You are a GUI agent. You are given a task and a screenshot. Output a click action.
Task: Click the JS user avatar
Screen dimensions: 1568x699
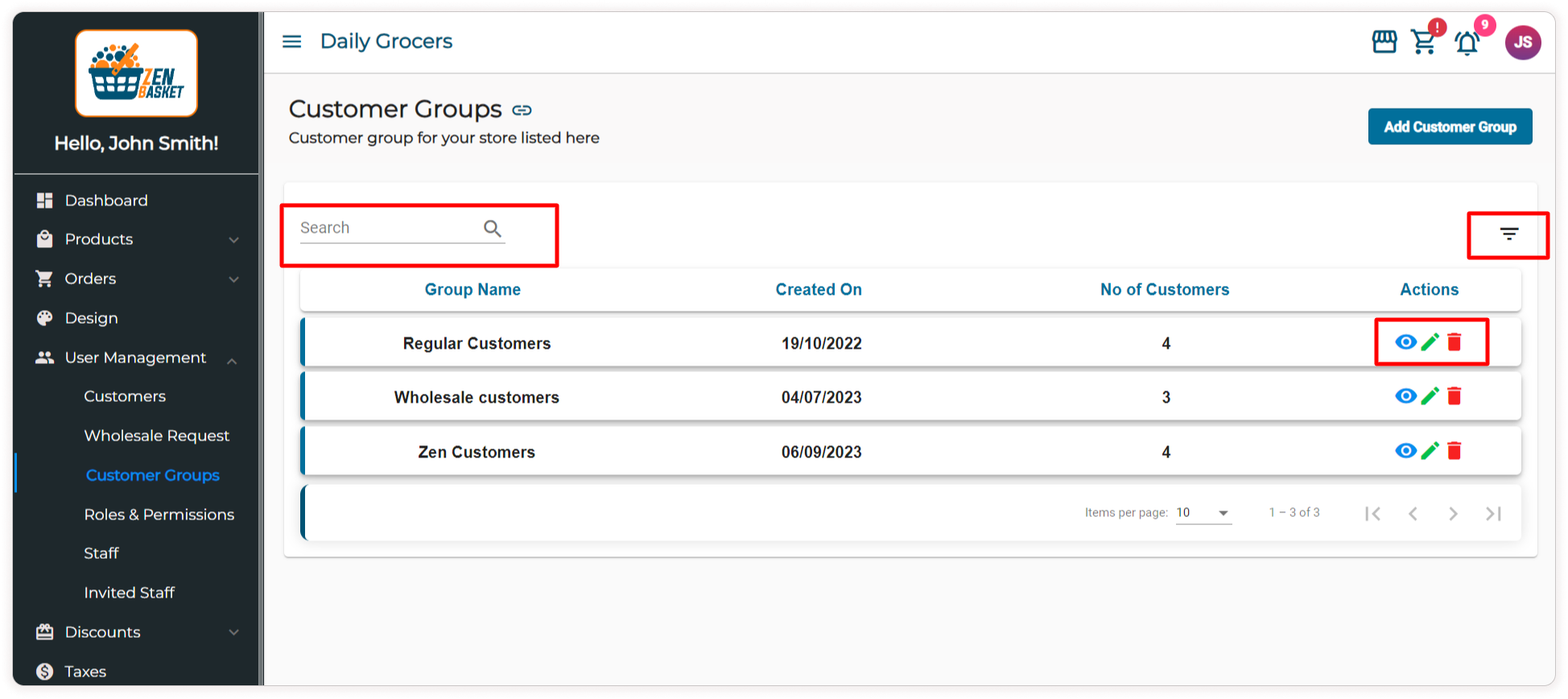tap(1522, 43)
